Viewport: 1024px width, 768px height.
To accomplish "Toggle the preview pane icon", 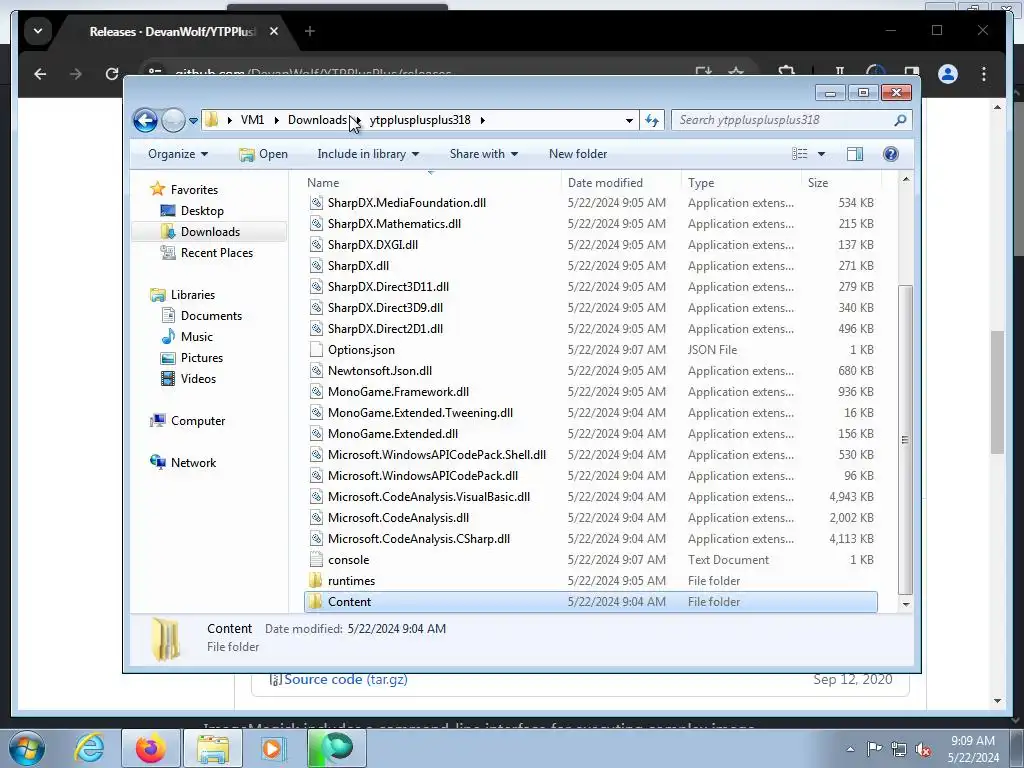I will tap(854, 154).
